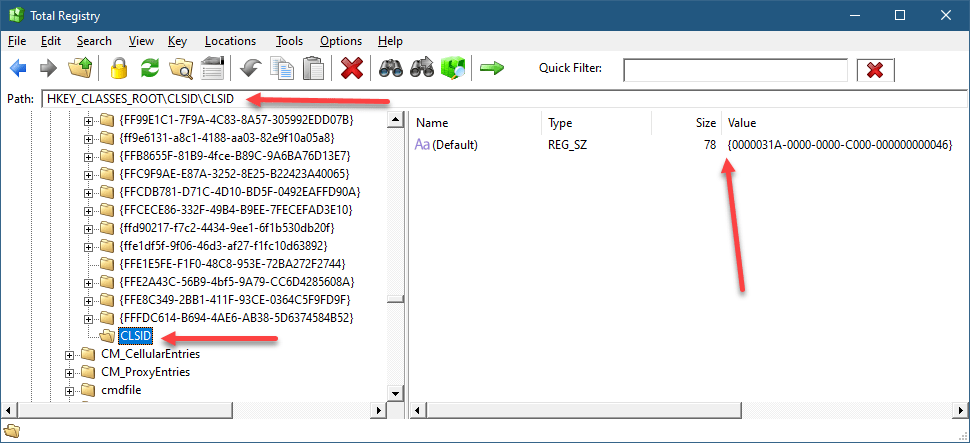The width and height of the screenshot is (970, 443).
Task: Click the green go arrow icon
Action: 491,69
